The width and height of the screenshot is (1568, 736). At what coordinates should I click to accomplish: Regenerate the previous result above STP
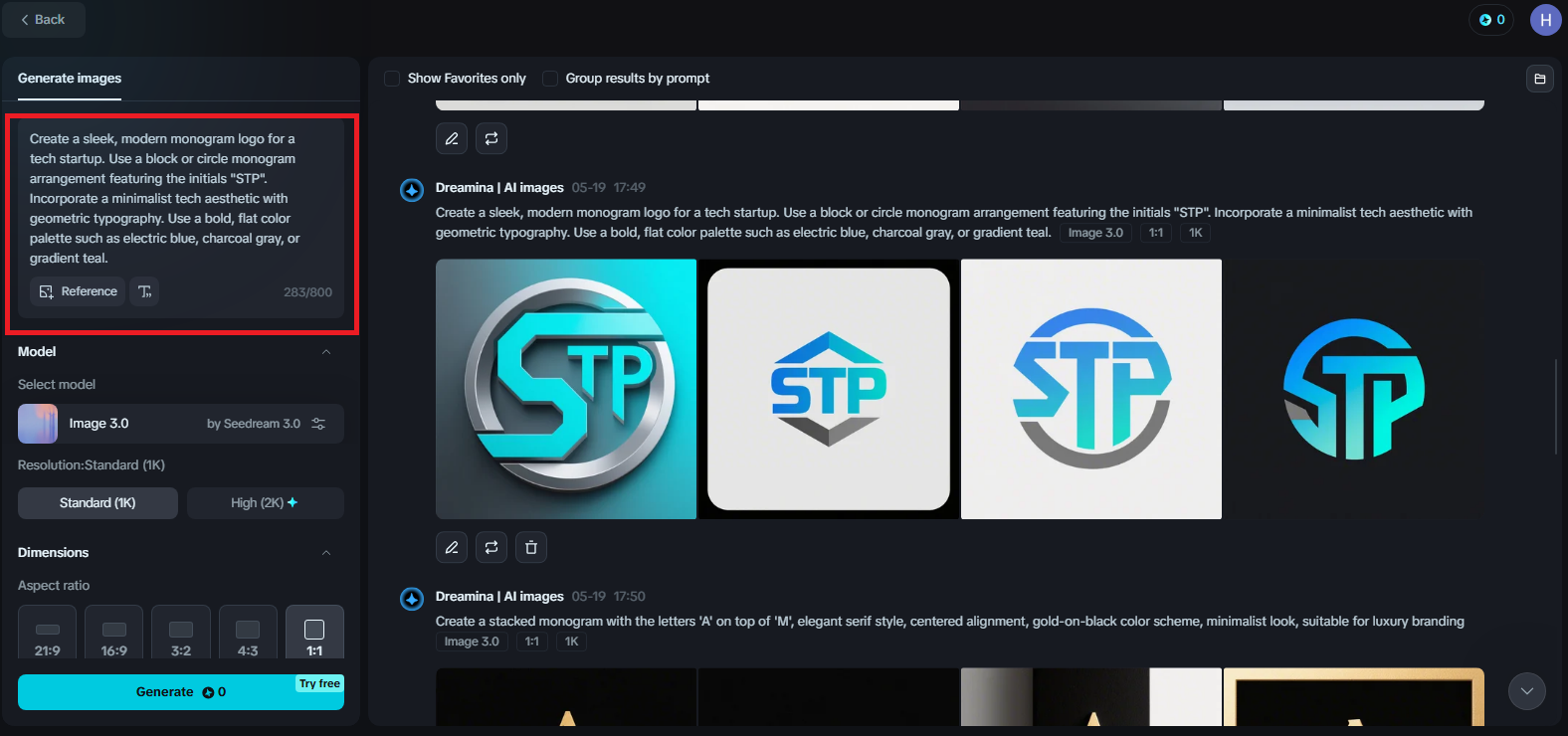click(x=491, y=138)
